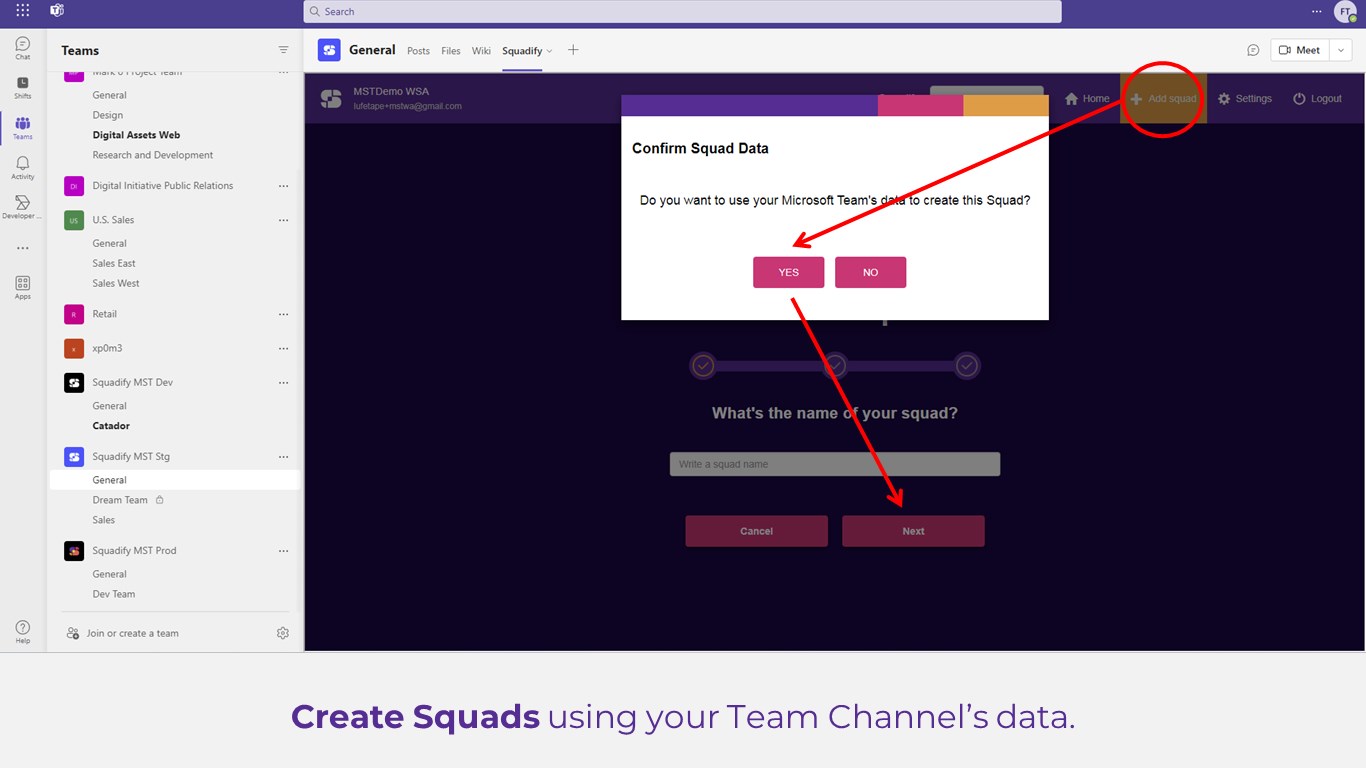Click the U.S. Sales team avatar
Viewport: 1366px width, 768px height.
74,220
